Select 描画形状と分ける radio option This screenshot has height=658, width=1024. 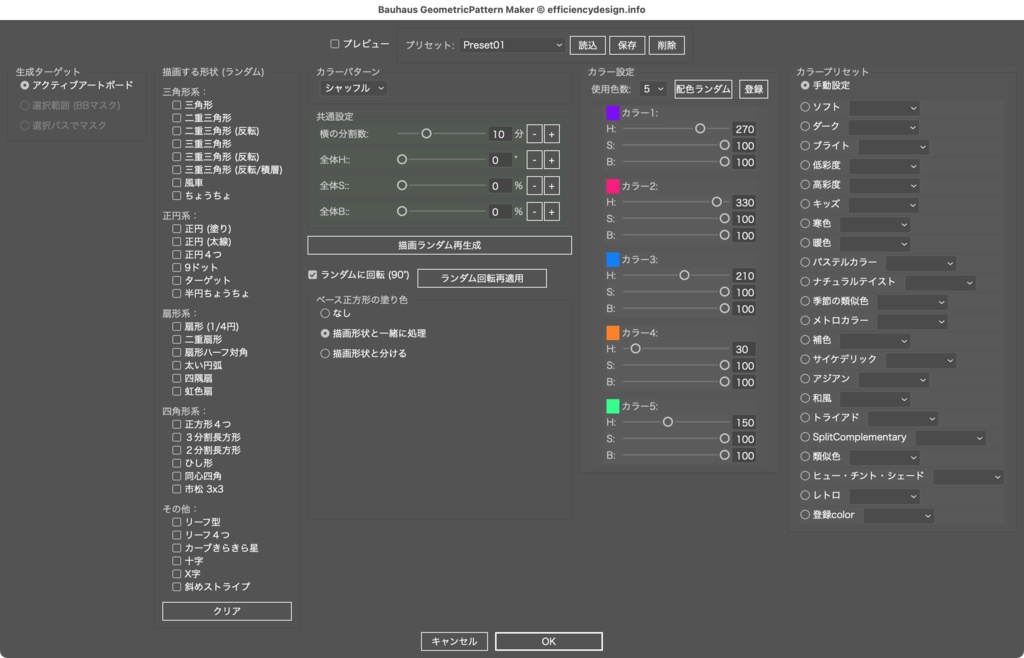pyautogui.click(x=325, y=353)
